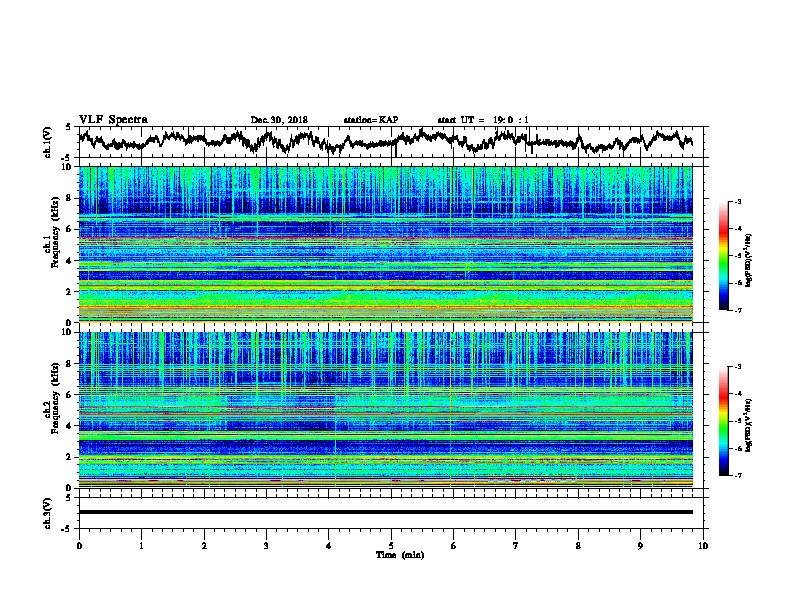Click the "start UT = 19: 0 : 1" text
Image resolution: width=792 pixels, height=612 pixels.
[x=483, y=120]
